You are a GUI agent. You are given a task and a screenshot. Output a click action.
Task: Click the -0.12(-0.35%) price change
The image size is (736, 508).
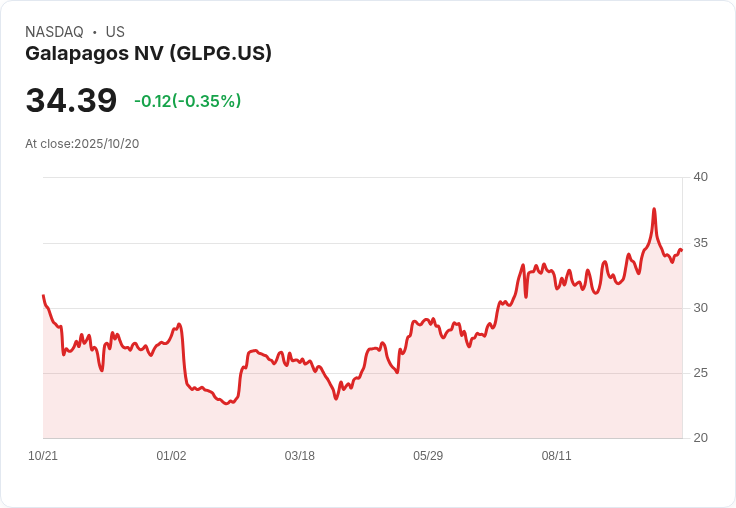188,101
